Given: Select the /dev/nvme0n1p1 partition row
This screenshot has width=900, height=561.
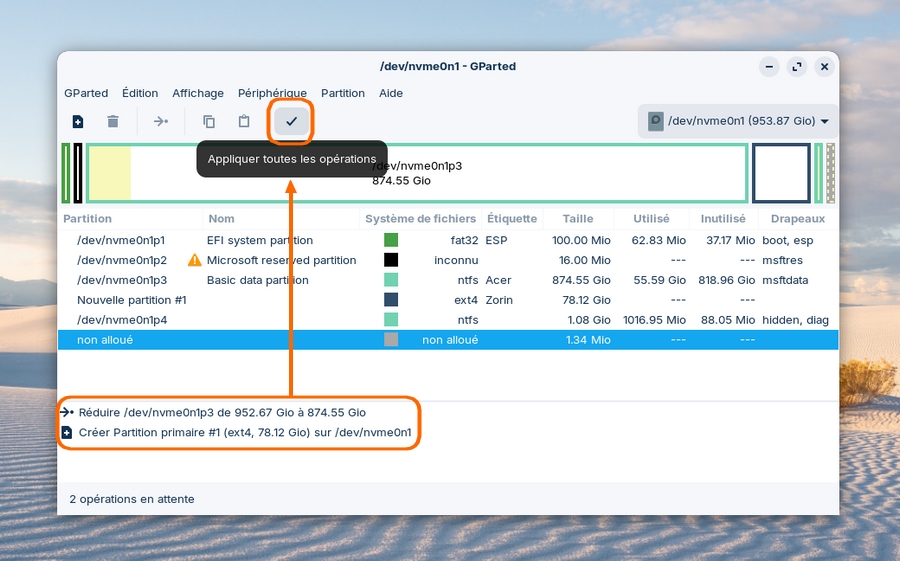Looking at the screenshot, I should [120, 240].
